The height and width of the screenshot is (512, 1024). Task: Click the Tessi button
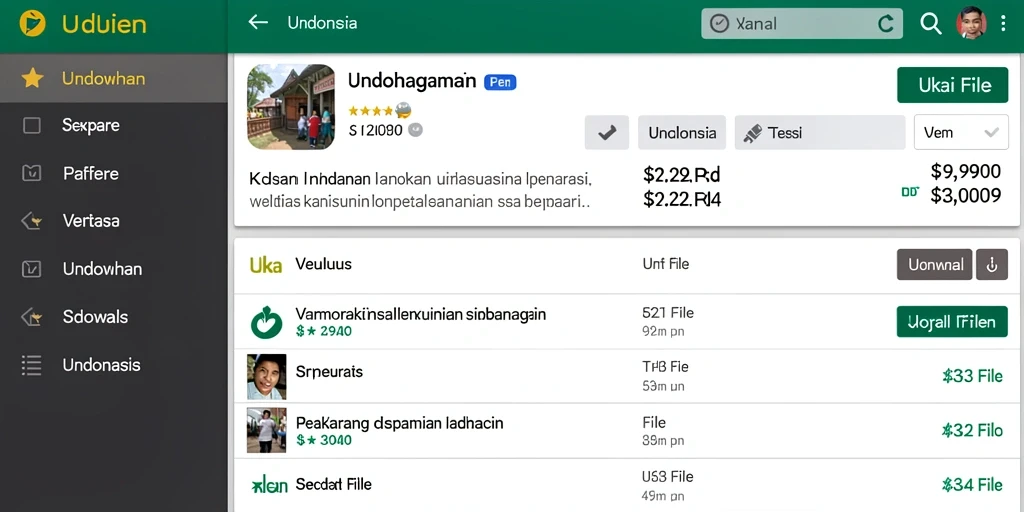click(820, 133)
